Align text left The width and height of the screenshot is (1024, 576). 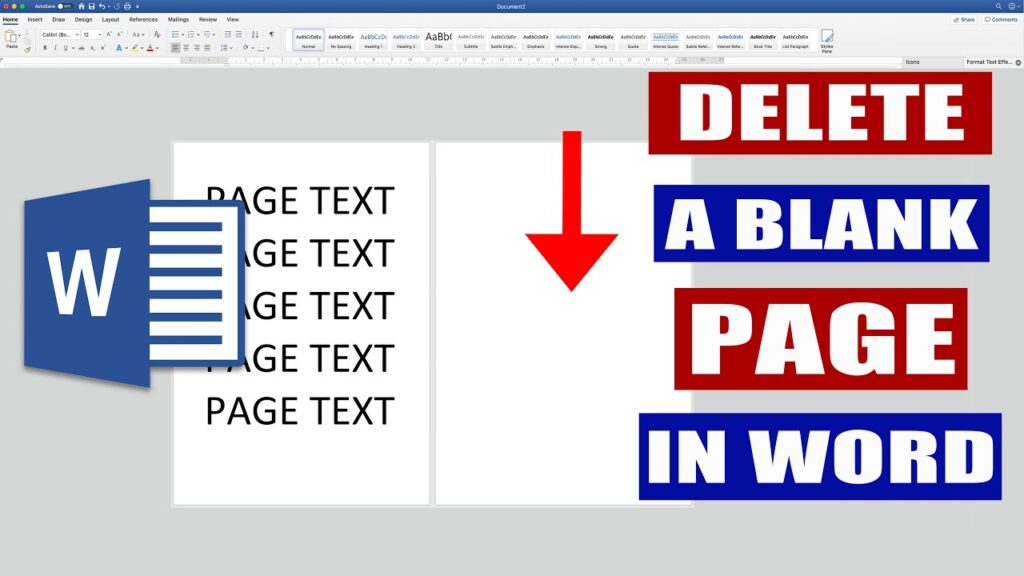(x=176, y=48)
